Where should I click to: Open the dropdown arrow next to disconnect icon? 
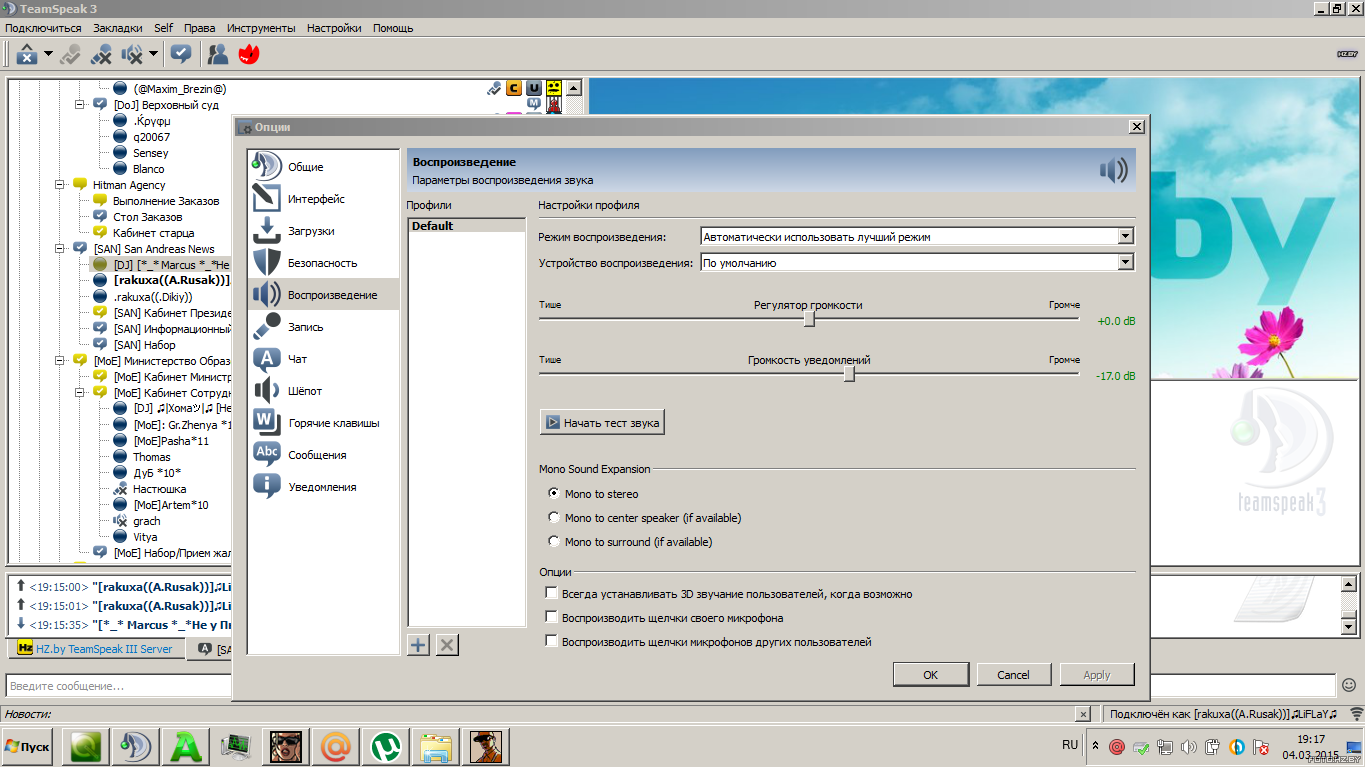pyautogui.click(x=48, y=54)
